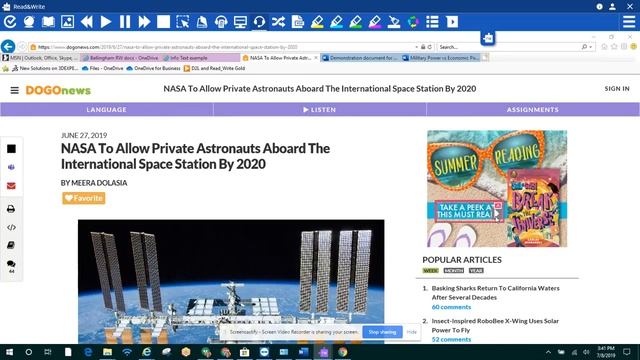640x360 pixels.
Task: Click the Stop sharing button
Action: [382, 332]
